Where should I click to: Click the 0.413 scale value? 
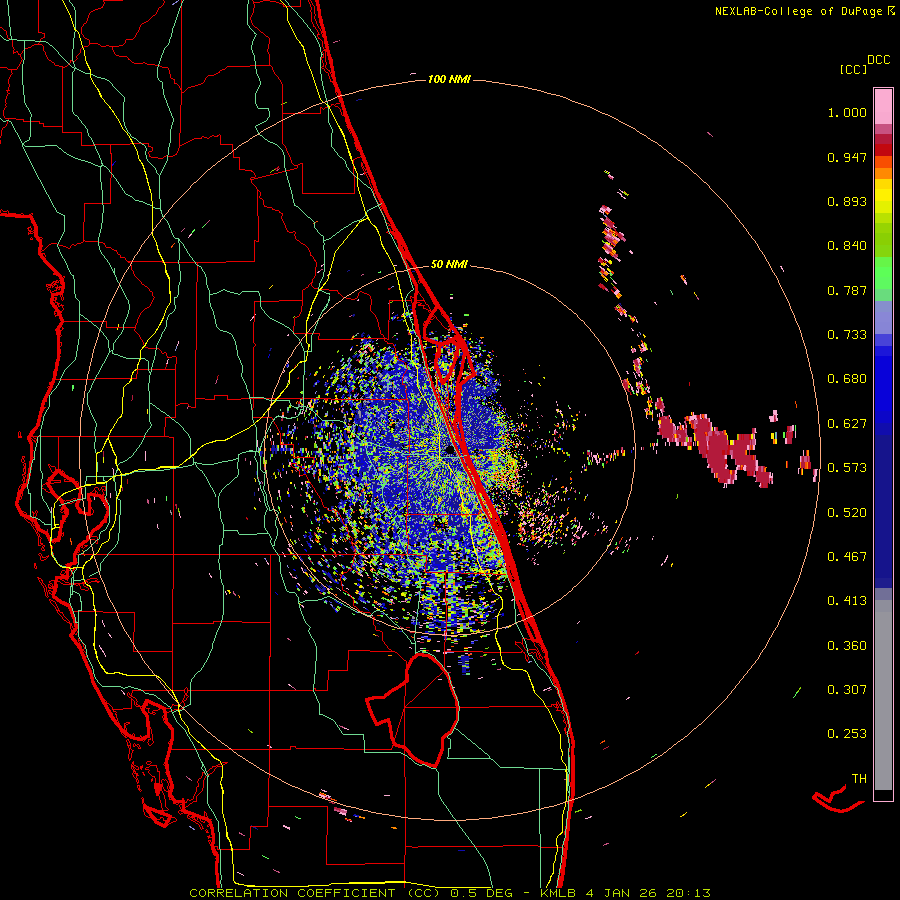(847, 601)
